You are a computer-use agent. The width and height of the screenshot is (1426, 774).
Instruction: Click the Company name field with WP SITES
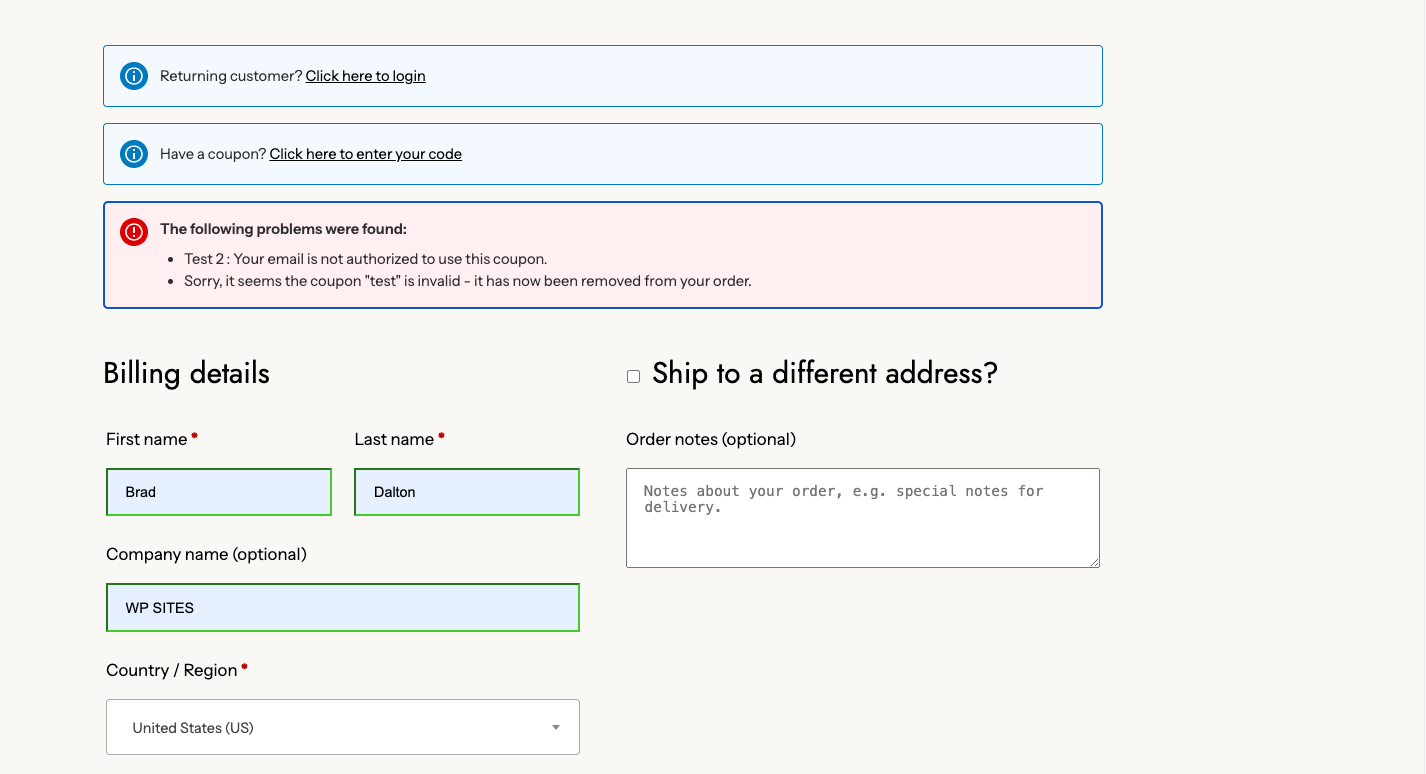point(342,608)
